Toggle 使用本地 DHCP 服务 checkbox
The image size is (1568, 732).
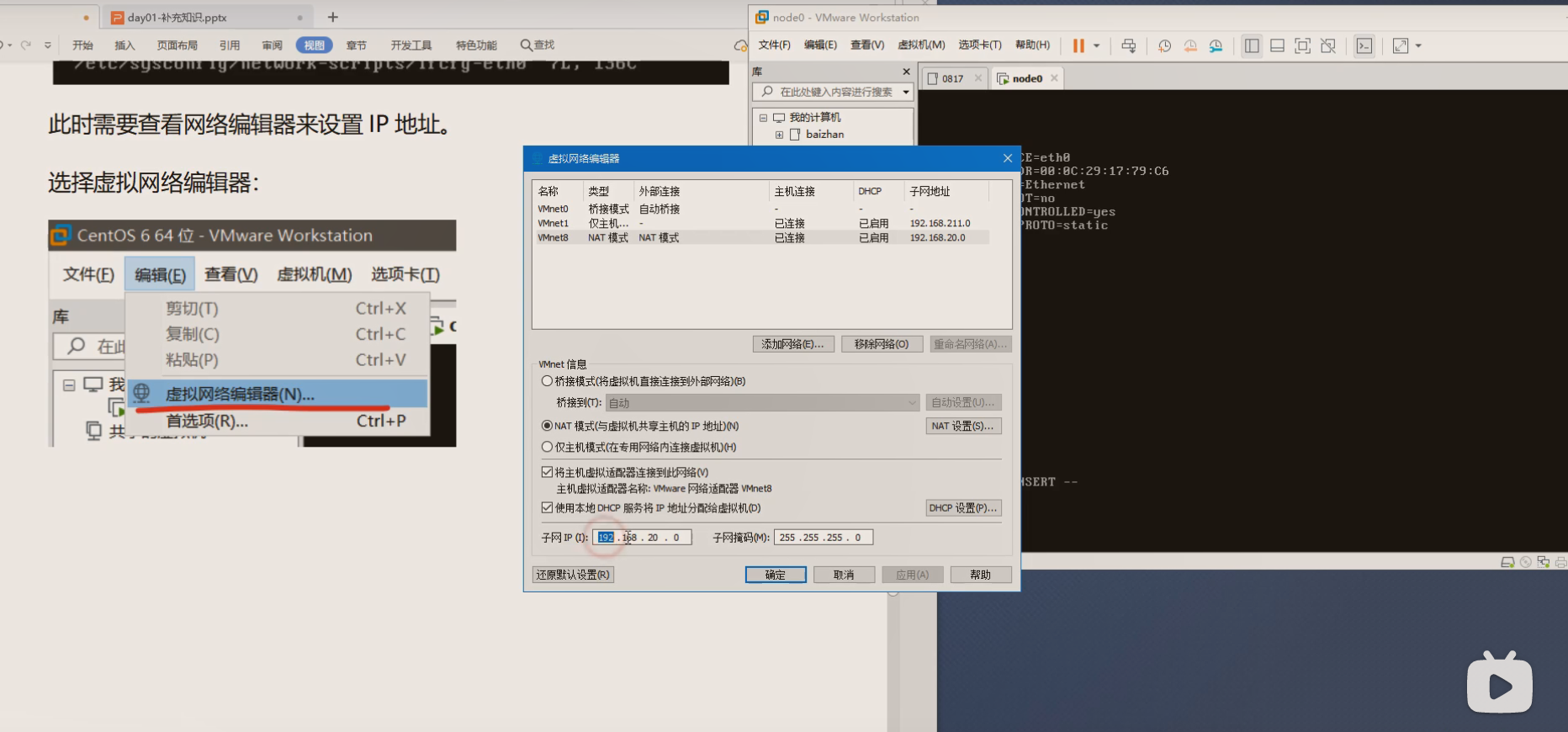pyautogui.click(x=547, y=507)
